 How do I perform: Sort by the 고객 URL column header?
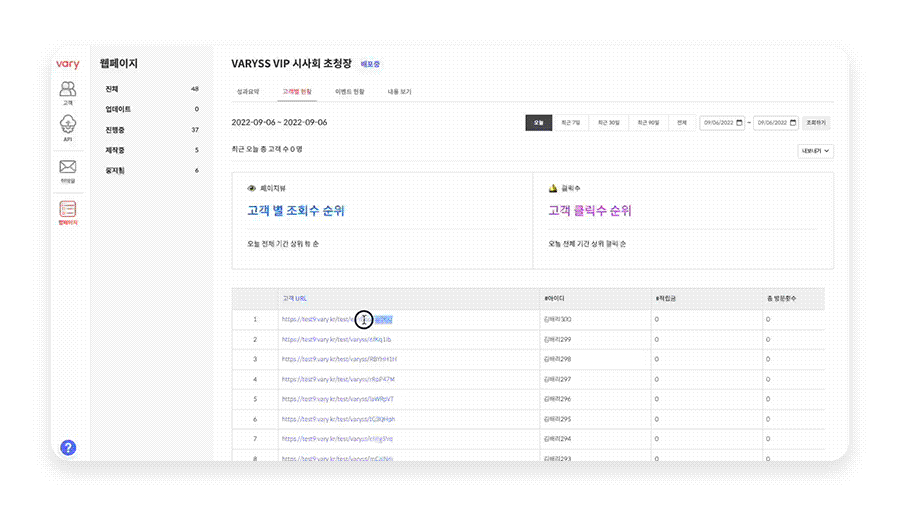[294, 298]
